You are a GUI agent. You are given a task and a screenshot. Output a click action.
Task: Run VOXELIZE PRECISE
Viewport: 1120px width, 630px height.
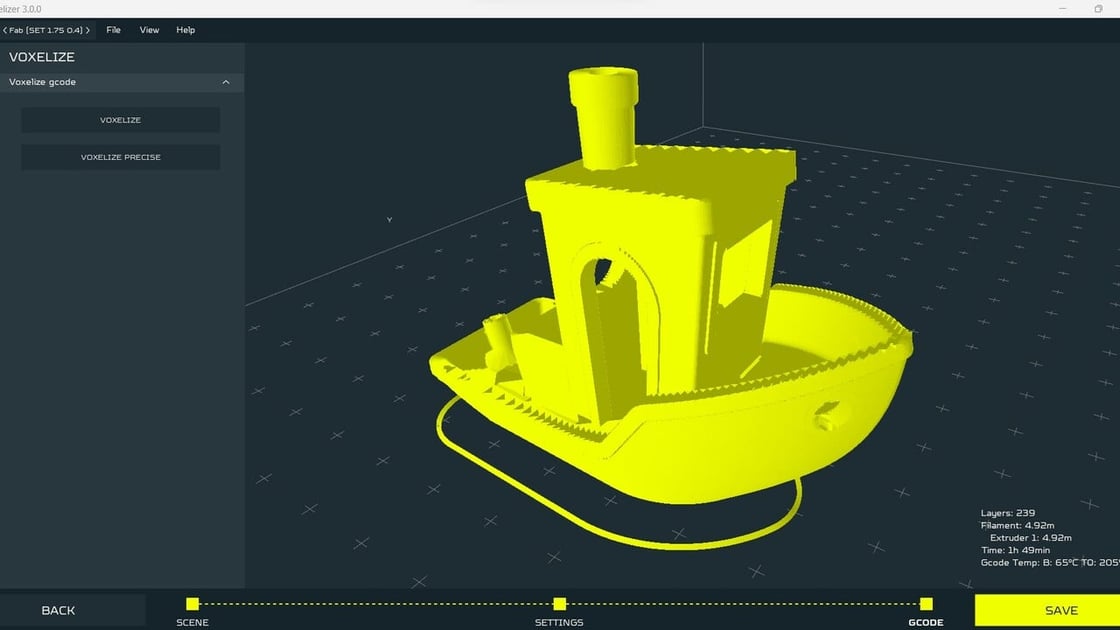tap(120, 157)
